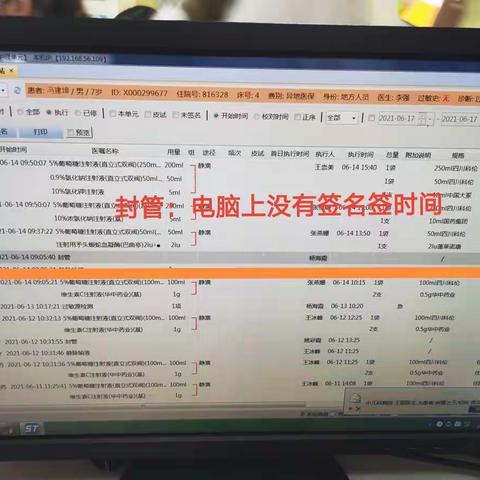Click the 途径 column header
Image resolution: width=480 pixels, height=480 pixels.
[x=209, y=153]
